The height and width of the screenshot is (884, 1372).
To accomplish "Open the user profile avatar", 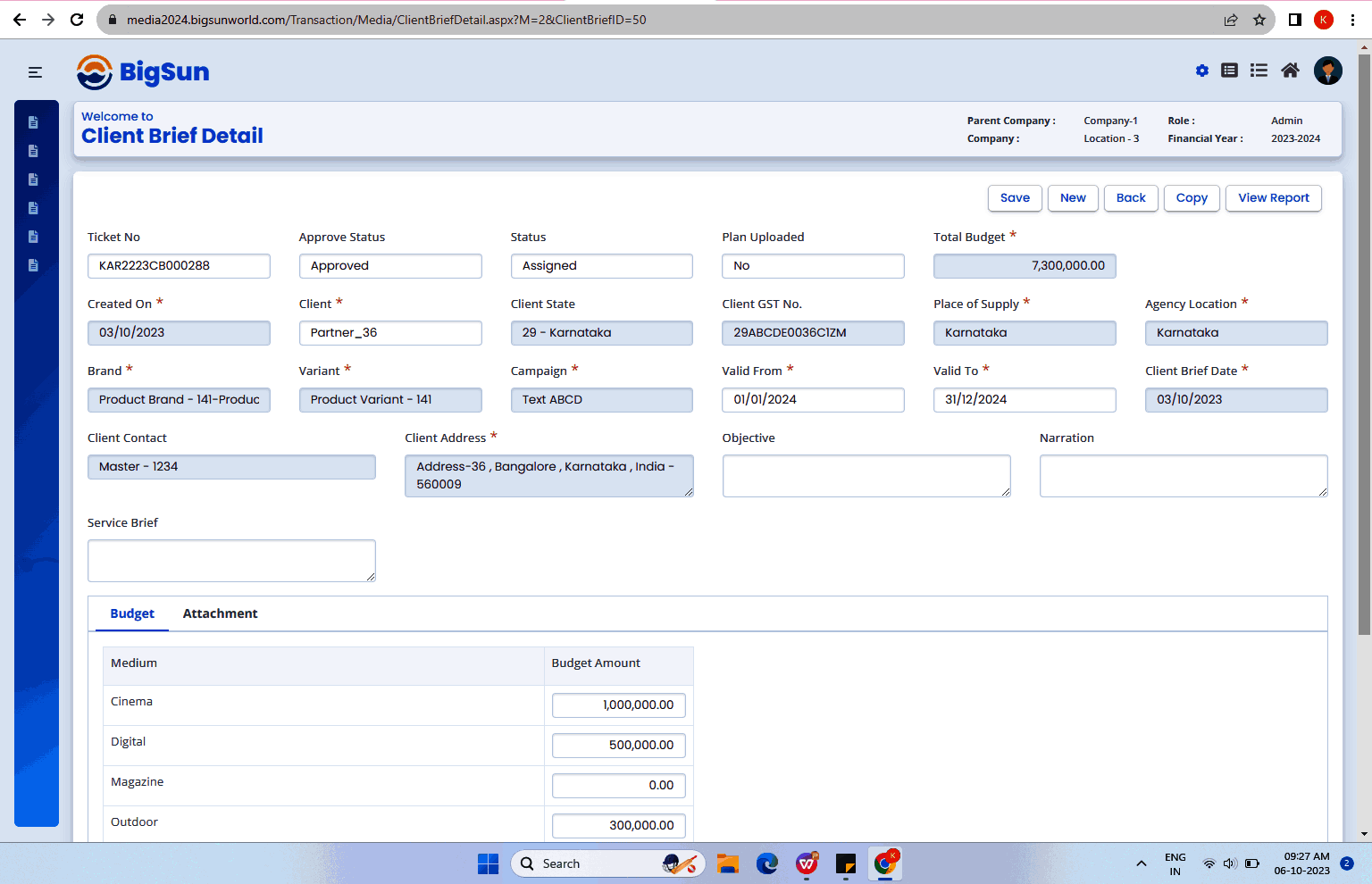I will pyautogui.click(x=1327, y=71).
